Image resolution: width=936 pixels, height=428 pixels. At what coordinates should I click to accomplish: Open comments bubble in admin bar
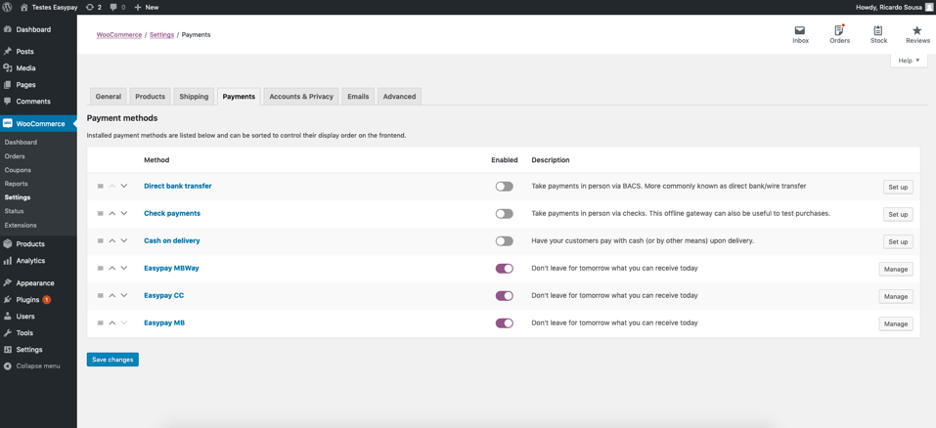click(118, 7)
